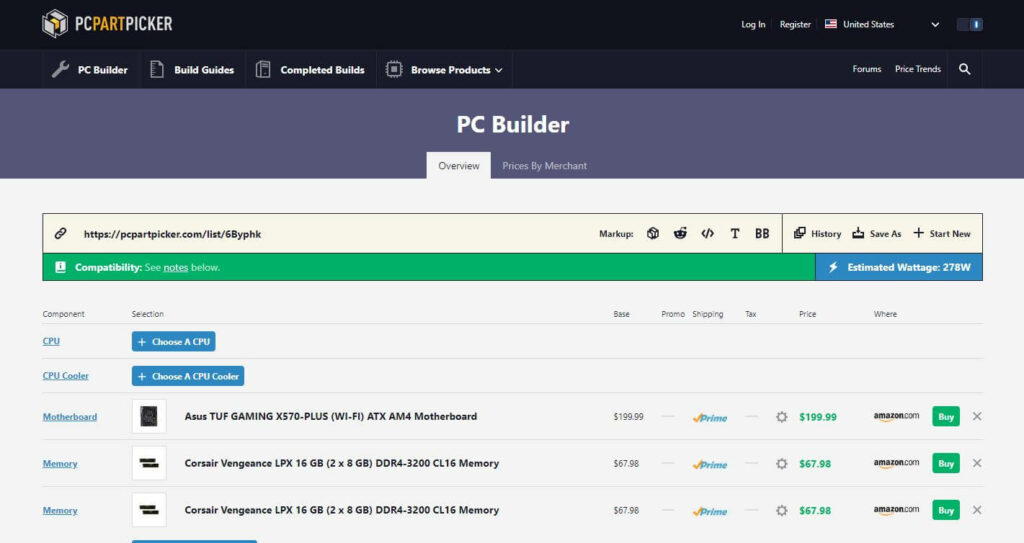Choose the HTML code markup icon
Viewport: 1024px width, 543px height.
click(707, 233)
